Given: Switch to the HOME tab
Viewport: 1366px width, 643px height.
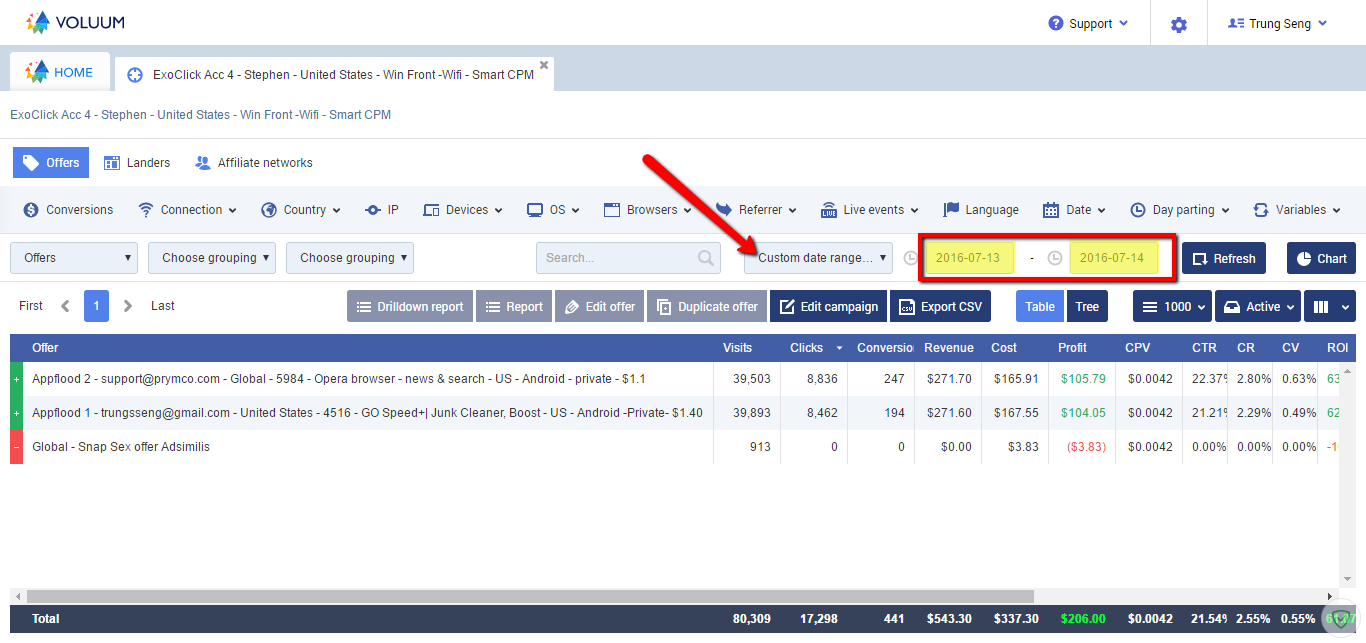Looking at the screenshot, I should pos(60,72).
